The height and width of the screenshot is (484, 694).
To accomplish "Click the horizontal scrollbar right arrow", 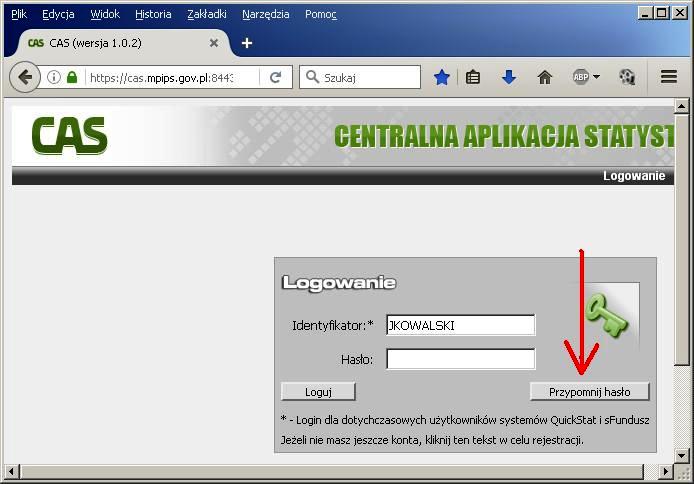I will 665,471.
